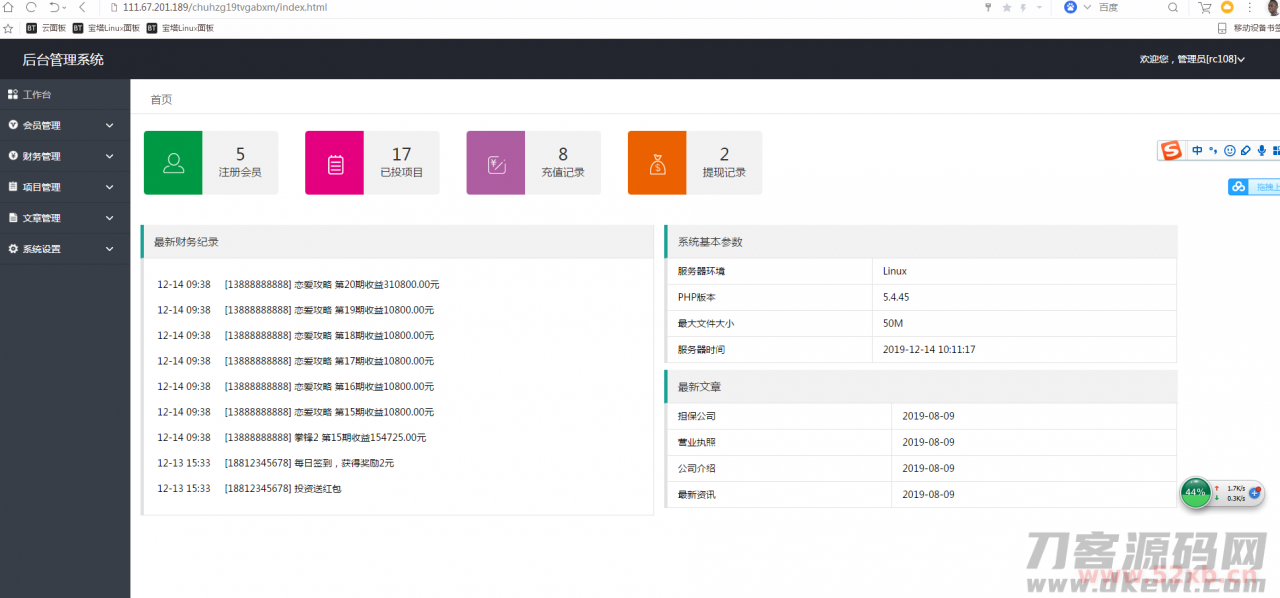1280x598 pixels.
Task: Open the 管理员[rc108] account dropdown
Action: (1192, 59)
